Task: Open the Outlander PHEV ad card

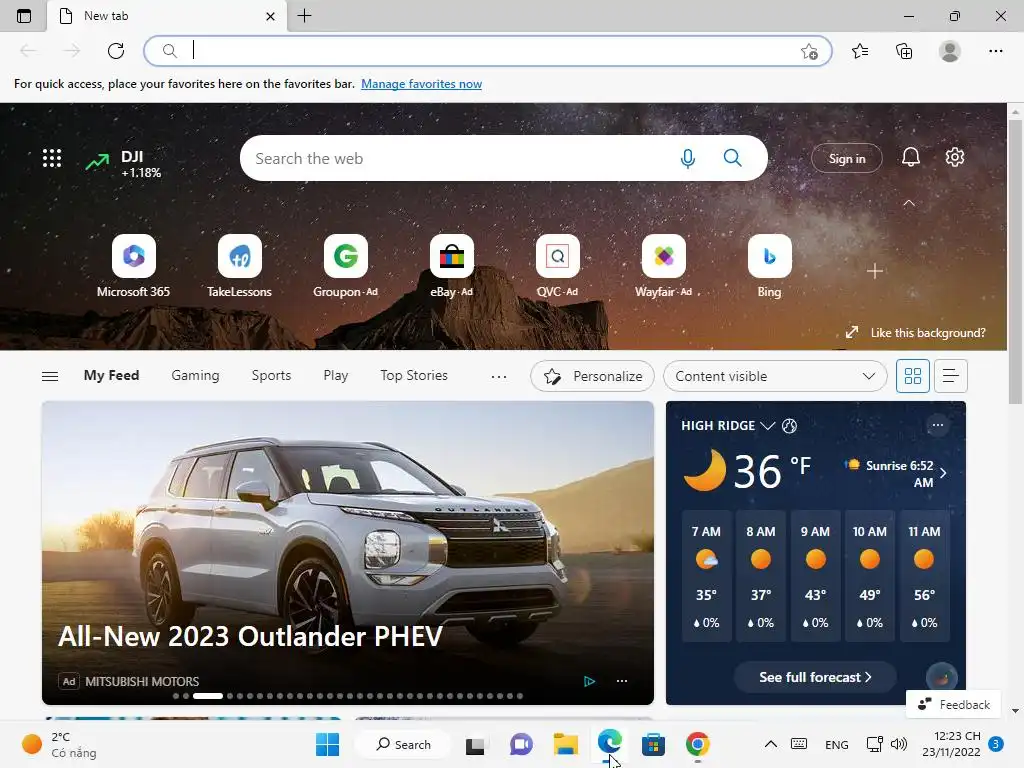Action: coord(347,552)
